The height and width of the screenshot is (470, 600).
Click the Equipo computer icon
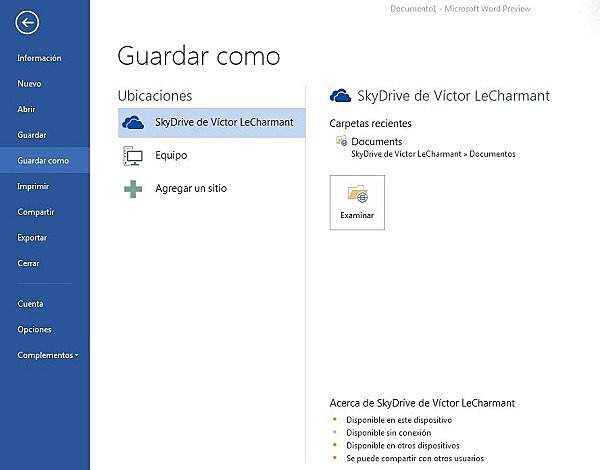click(x=133, y=156)
